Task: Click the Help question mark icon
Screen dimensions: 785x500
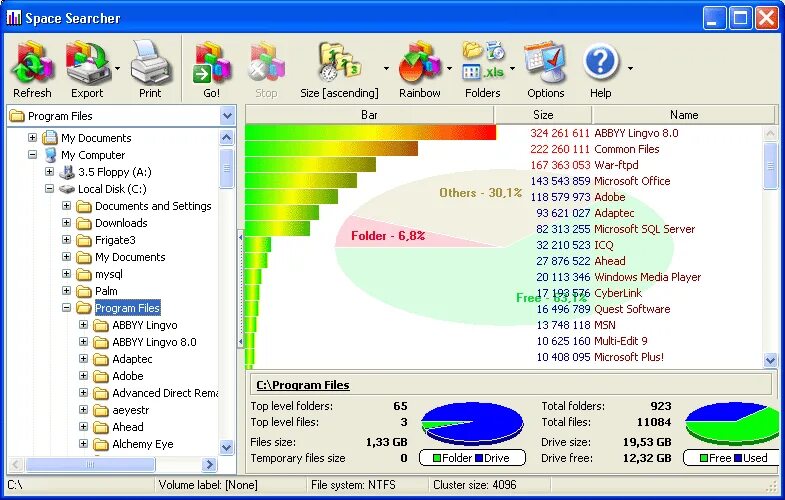Action: [600, 62]
